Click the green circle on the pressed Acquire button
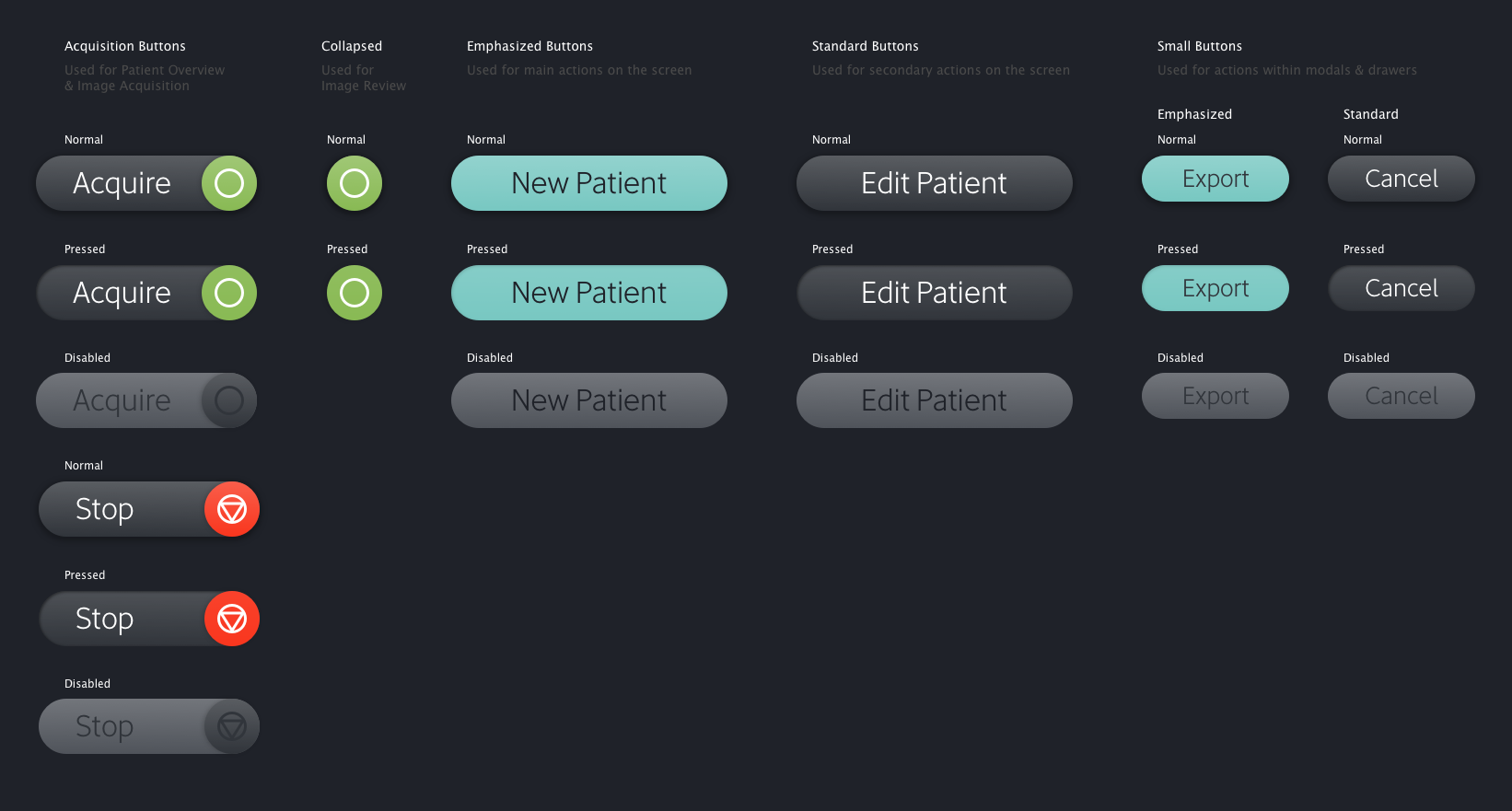This screenshot has height=811, width=1512. point(229,293)
